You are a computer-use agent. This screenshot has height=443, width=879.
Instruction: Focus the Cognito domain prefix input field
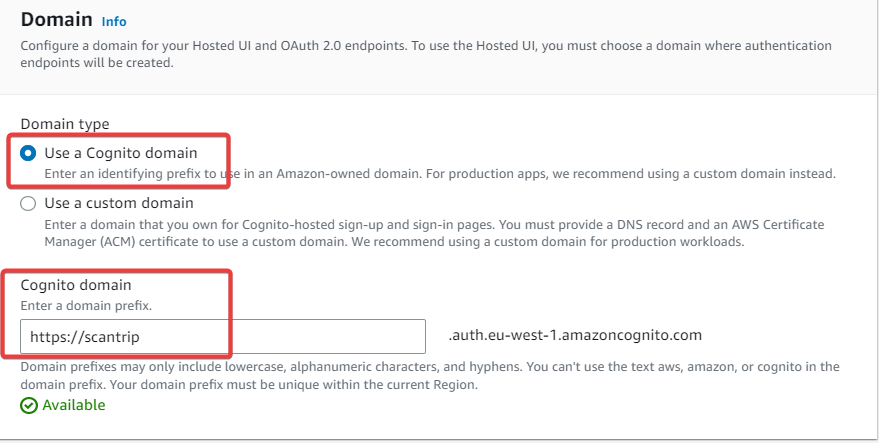coord(222,337)
